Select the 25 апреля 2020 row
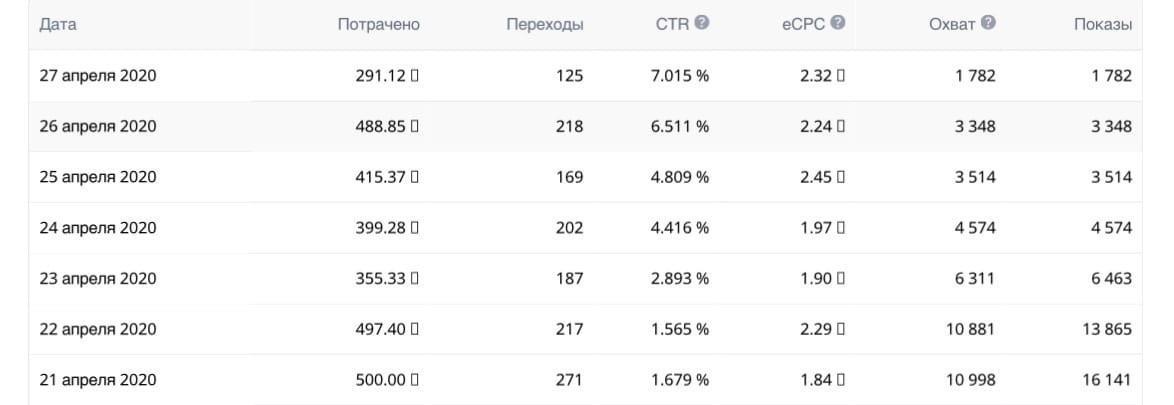This screenshot has width=1174, height=405. 98,177
